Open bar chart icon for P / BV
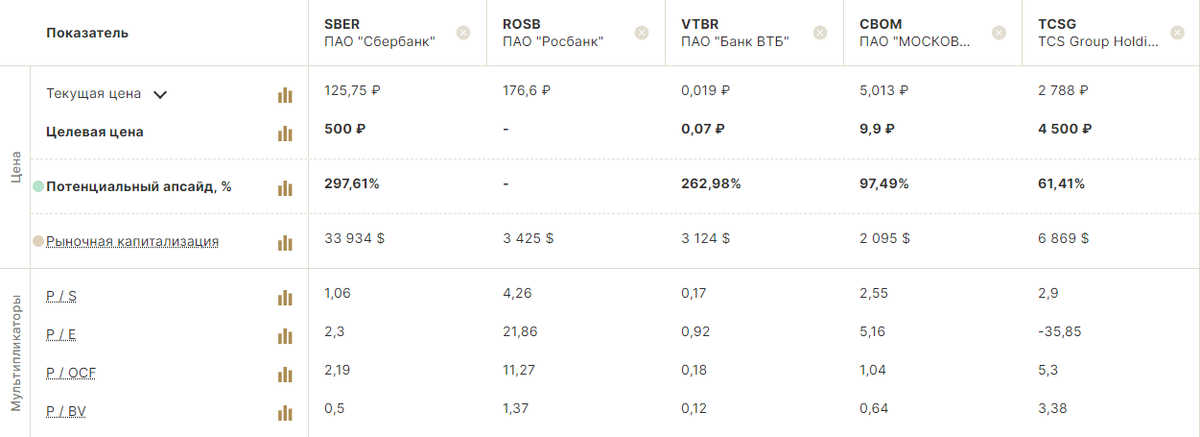The width and height of the screenshot is (1200, 437). pos(285,412)
